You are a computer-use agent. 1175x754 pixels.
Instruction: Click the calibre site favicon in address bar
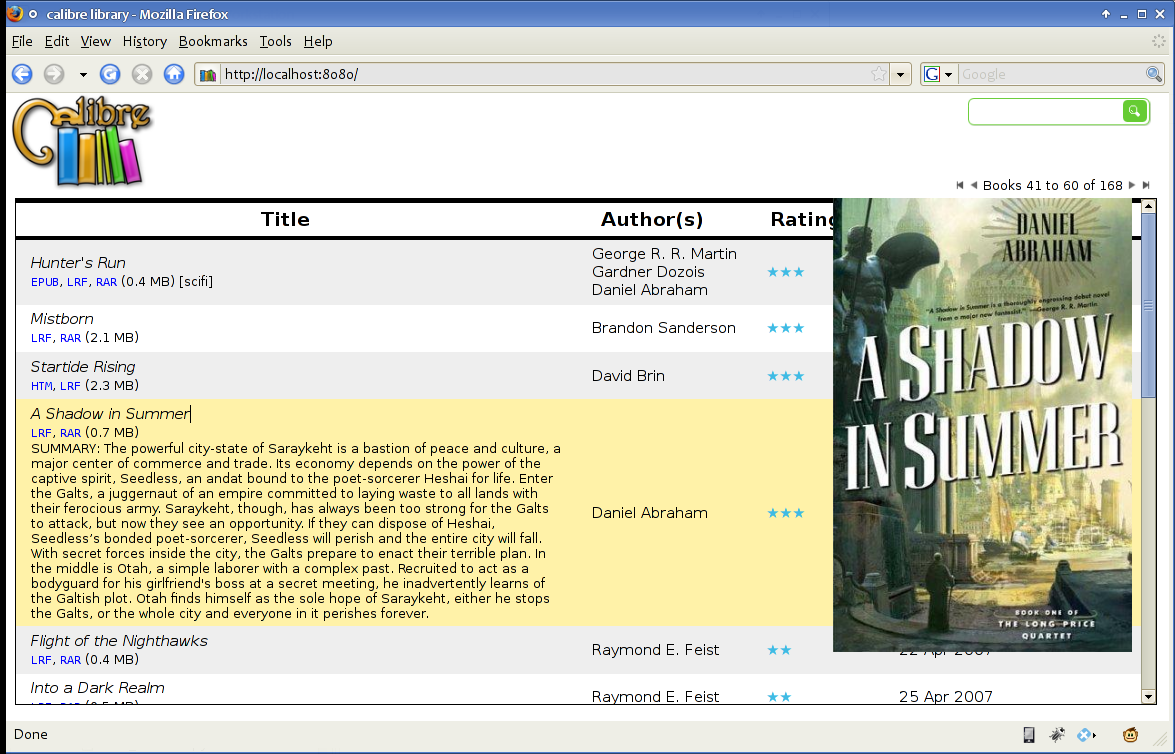point(208,74)
